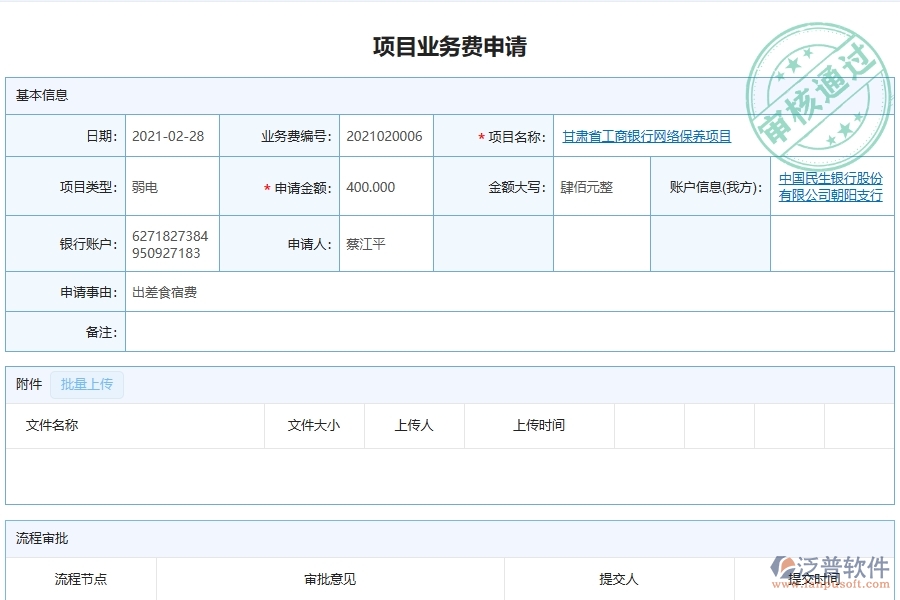Screen dimensions: 900x600
Task: Select the 附件 section header
Action: [x=25, y=384]
